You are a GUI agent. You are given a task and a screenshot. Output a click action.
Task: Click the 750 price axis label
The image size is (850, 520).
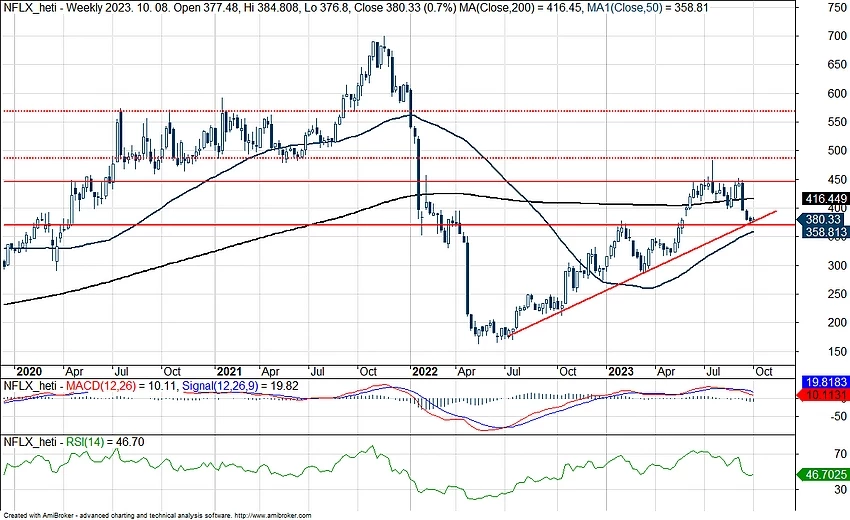coord(838,8)
